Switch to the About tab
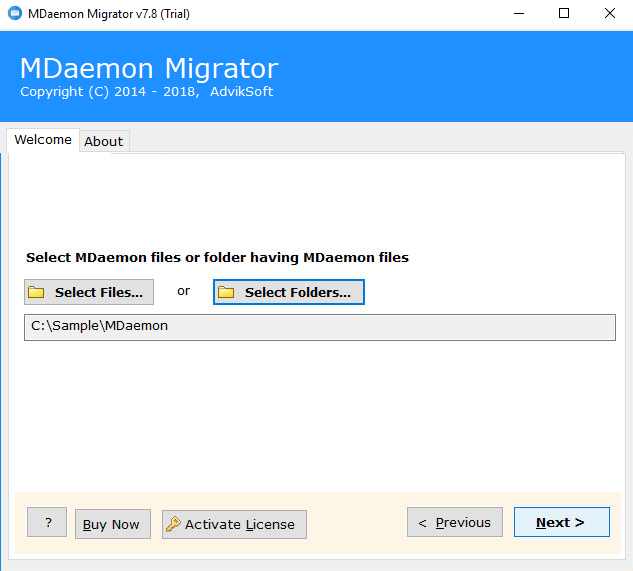Viewport: 633px width, 571px height. [x=104, y=141]
